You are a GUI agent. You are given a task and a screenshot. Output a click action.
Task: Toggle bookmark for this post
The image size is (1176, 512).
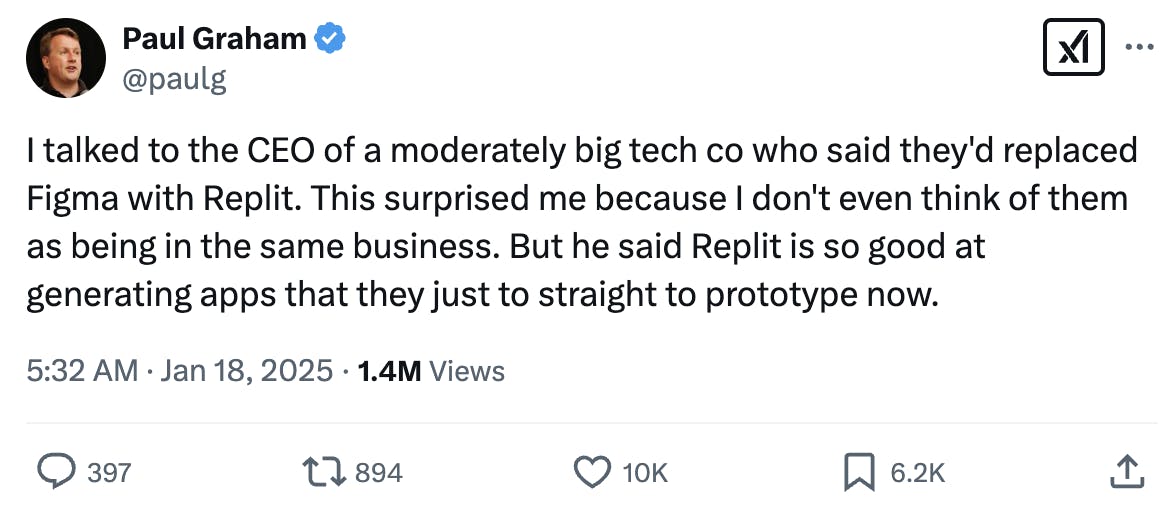(x=859, y=471)
